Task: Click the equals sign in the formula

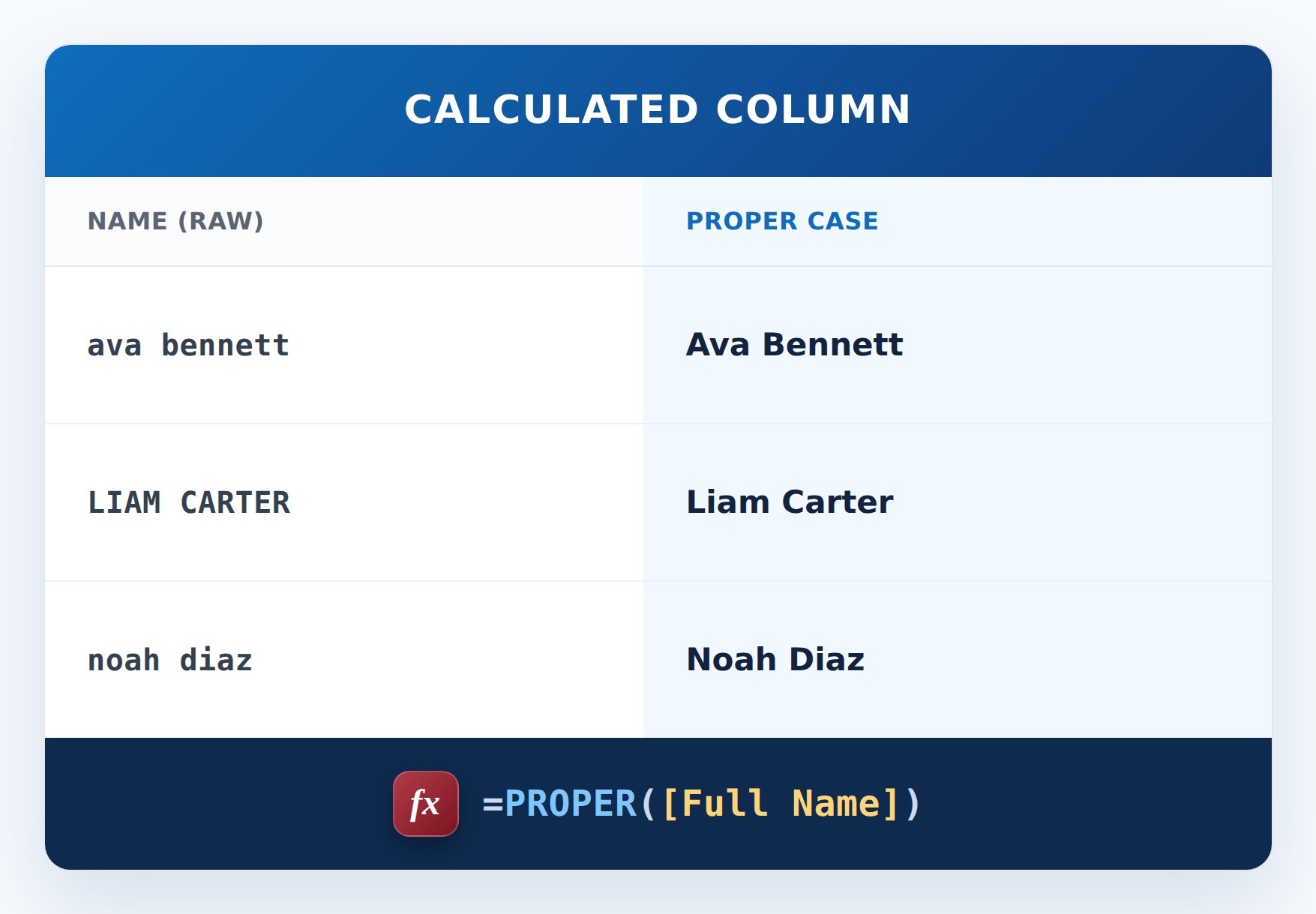Action: (493, 805)
